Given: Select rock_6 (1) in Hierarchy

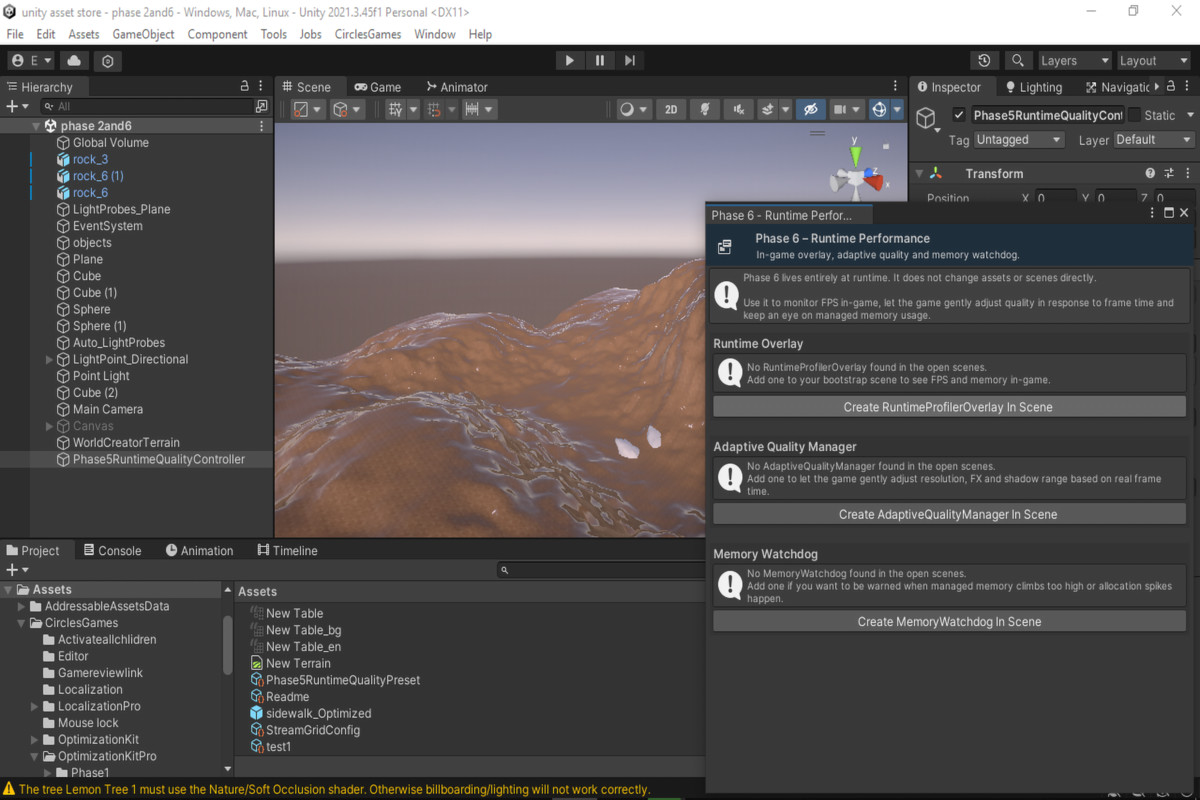Looking at the screenshot, I should [98, 176].
